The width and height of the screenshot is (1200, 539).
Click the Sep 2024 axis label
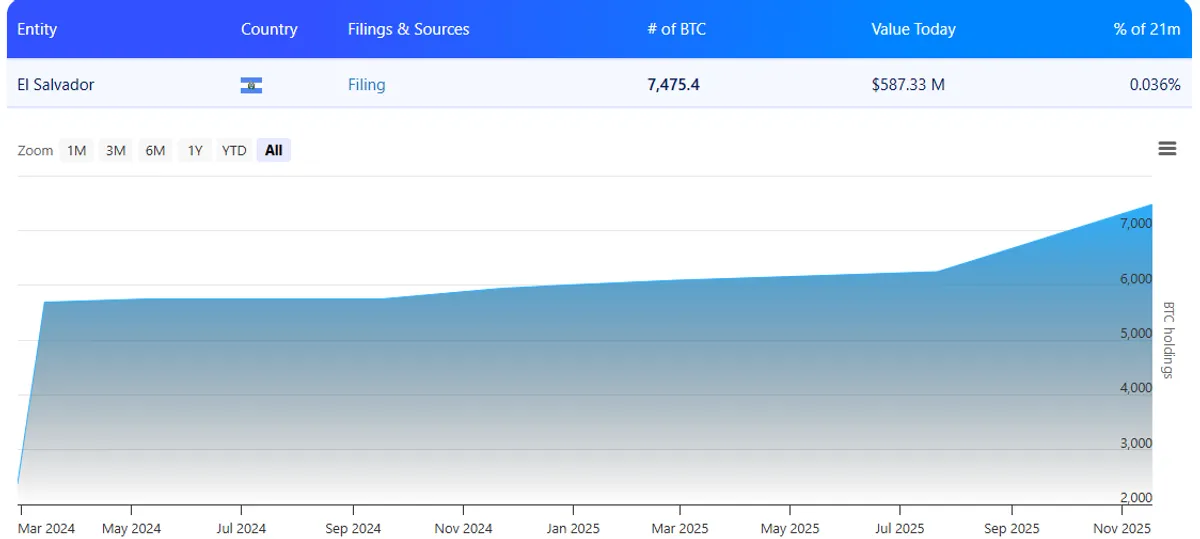pyautogui.click(x=353, y=528)
